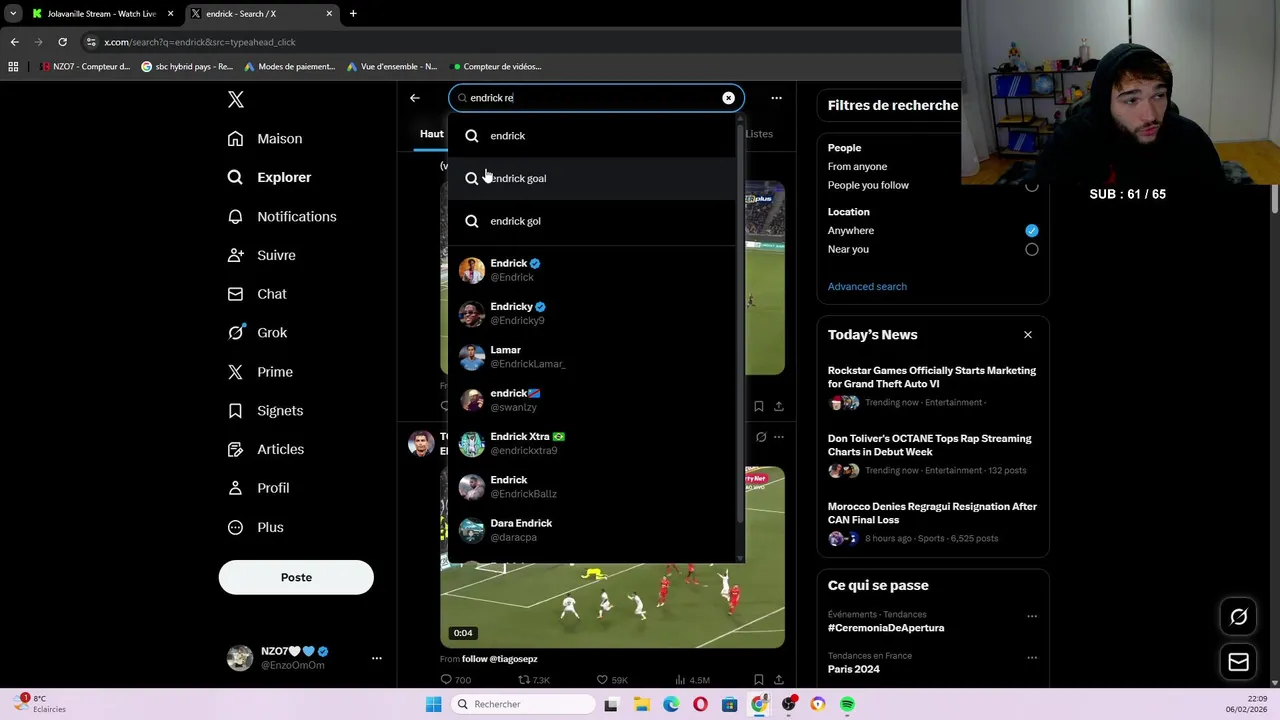Open Articles section
The width and height of the screenshot is (1280, 720).
point(266,450)
